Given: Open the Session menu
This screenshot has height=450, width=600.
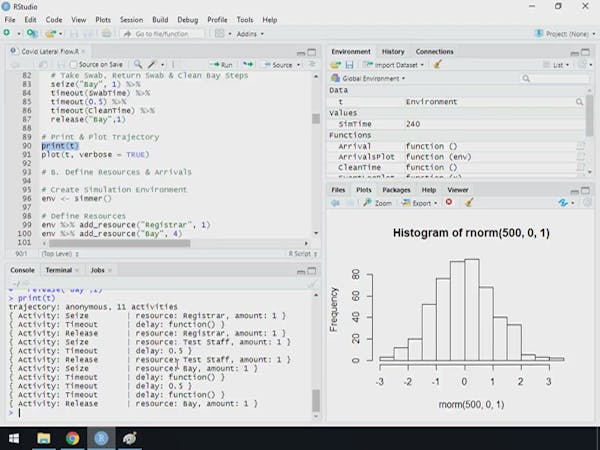Looking at the screenshot, I should (131, 20).
